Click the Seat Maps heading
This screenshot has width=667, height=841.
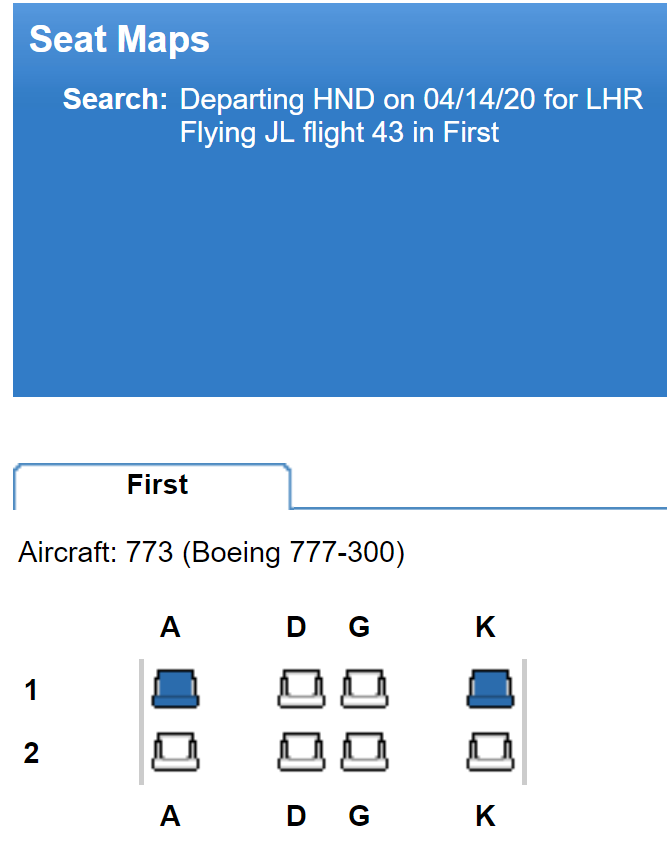pyautogui.click(x=119, y=39)
